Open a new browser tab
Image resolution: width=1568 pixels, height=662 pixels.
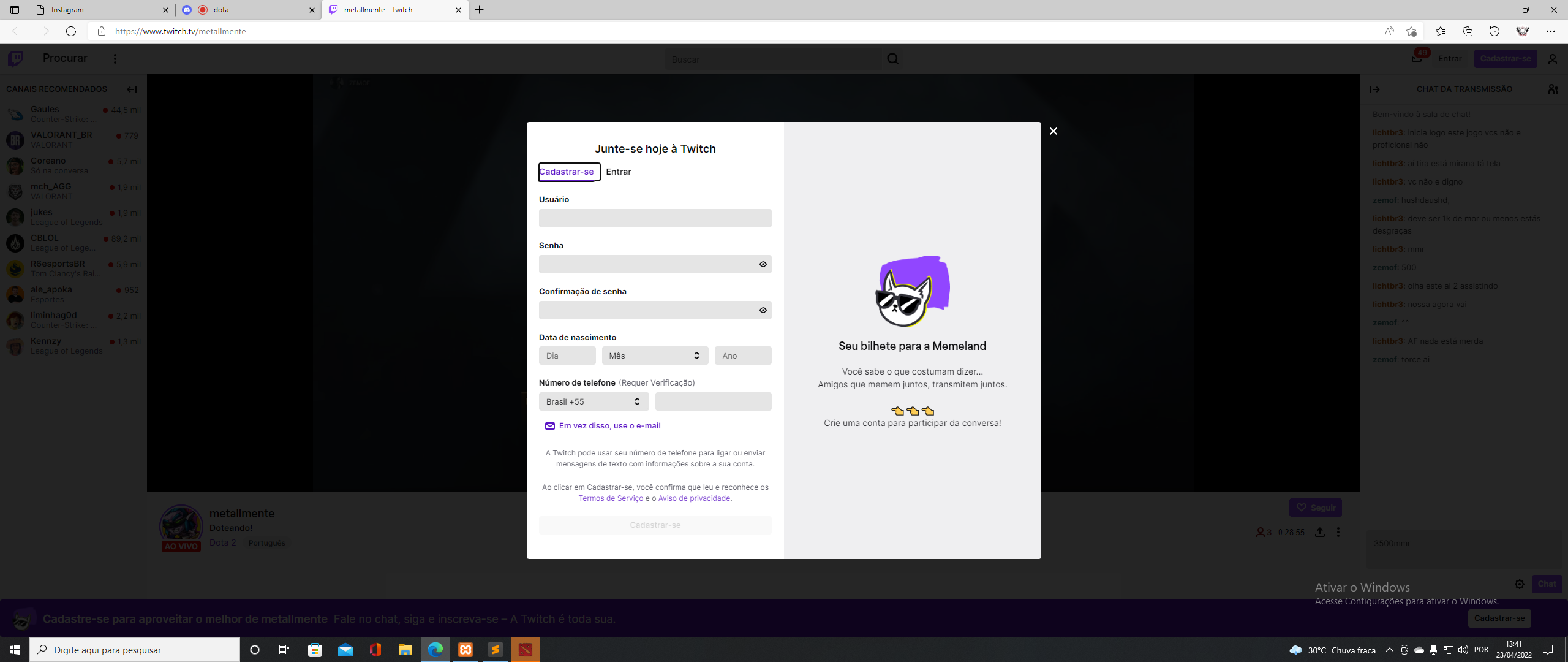480,10
